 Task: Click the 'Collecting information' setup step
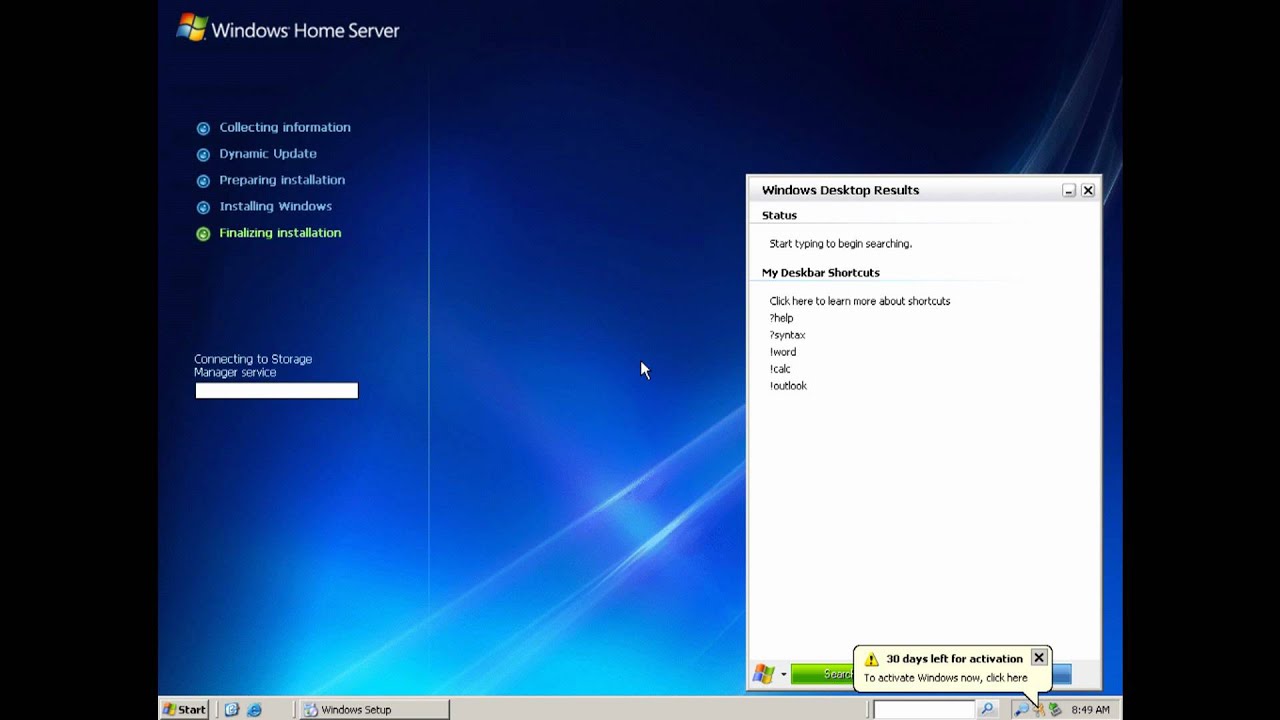285,127
